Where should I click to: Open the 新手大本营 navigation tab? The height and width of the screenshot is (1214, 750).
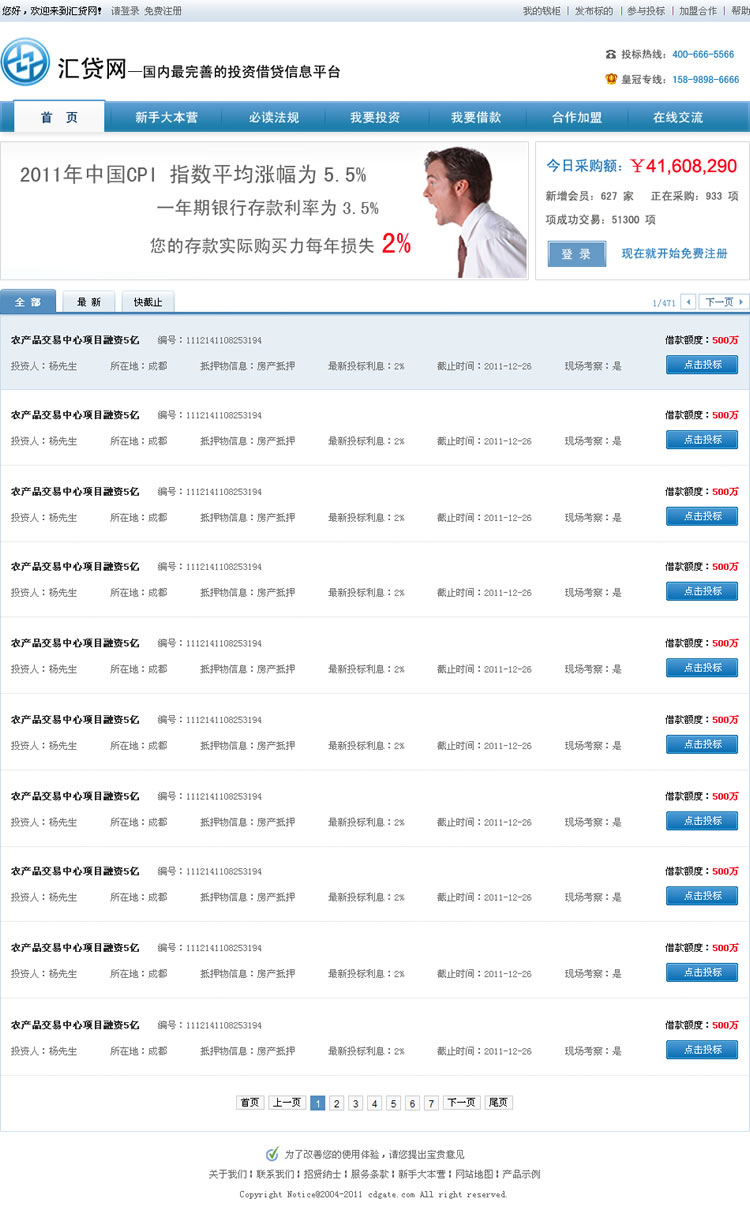pos(166,117)
